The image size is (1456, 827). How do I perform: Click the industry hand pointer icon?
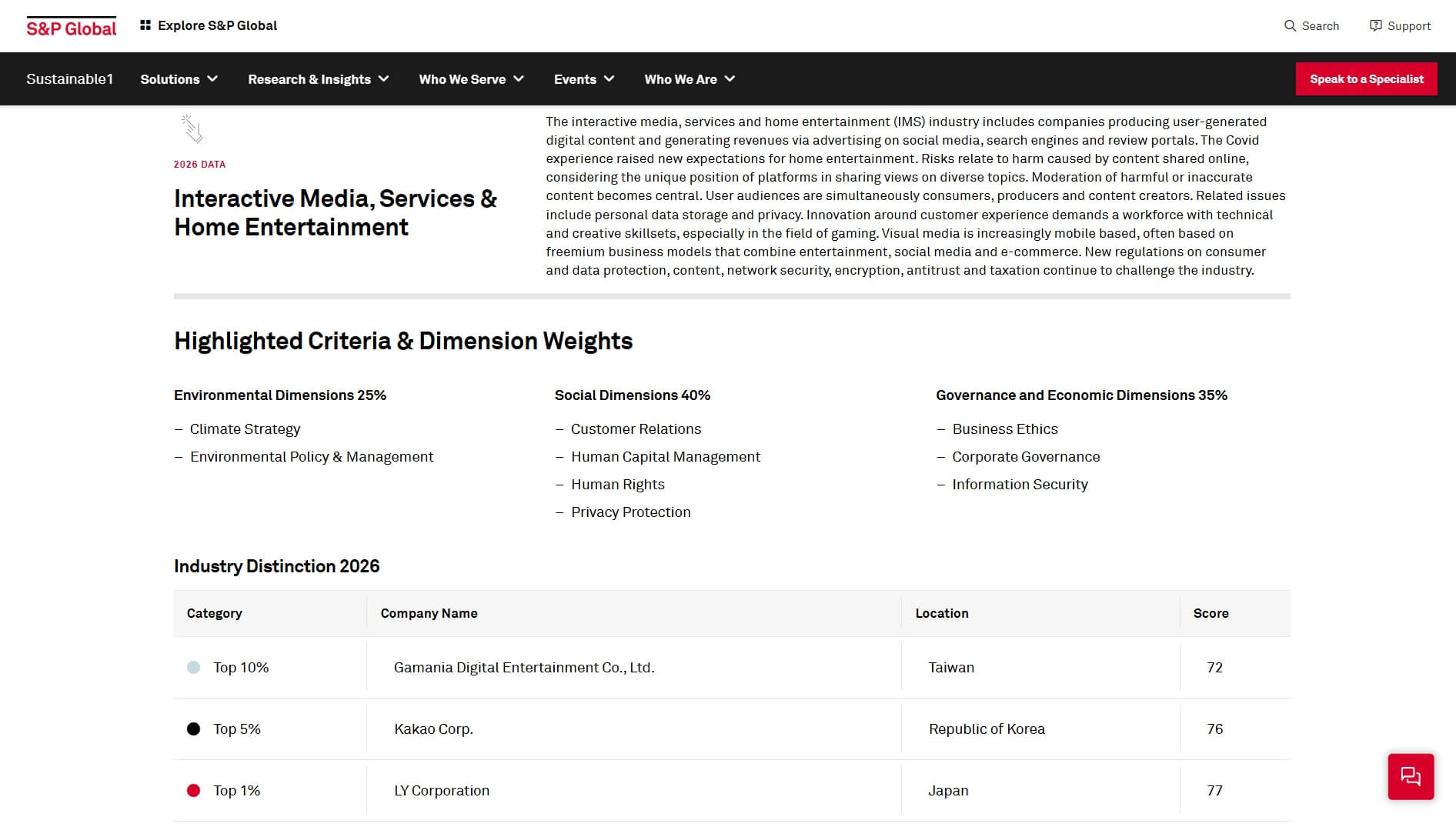(192, 129)
